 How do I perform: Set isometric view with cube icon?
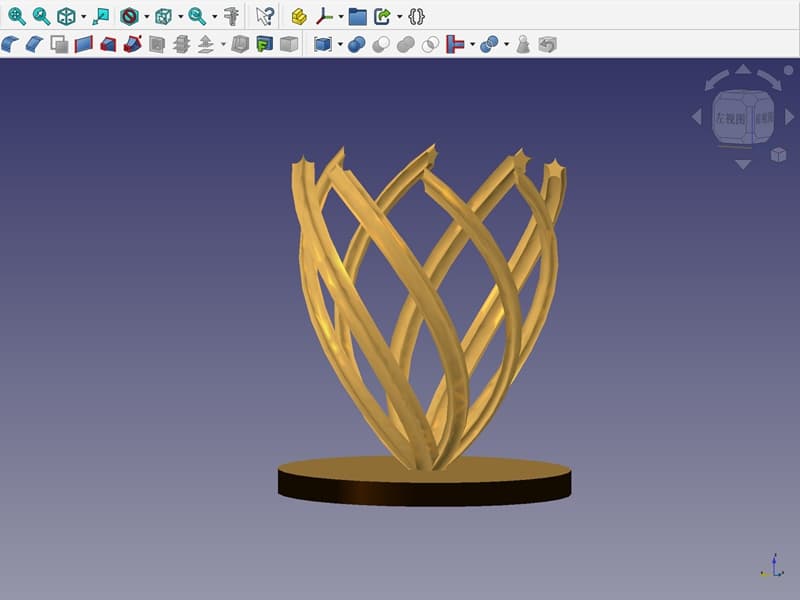coord(66,16)
